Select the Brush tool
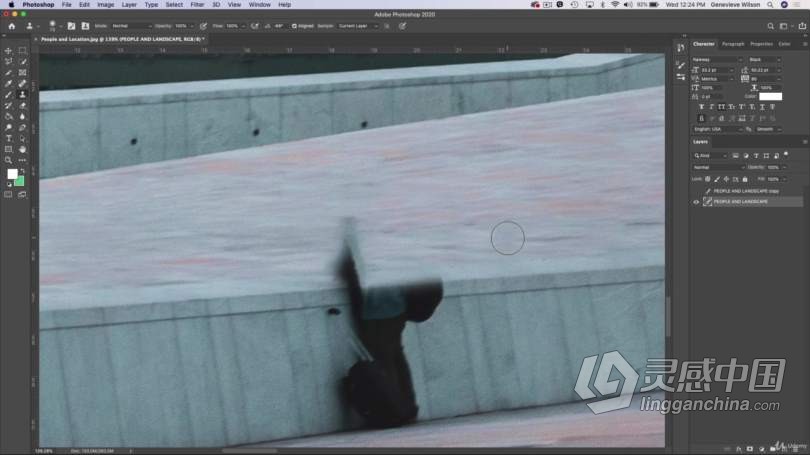 (x=8, y=95)
